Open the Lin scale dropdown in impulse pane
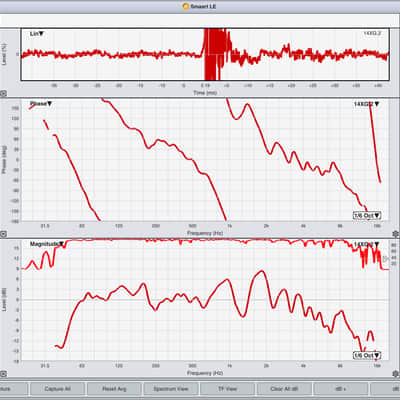 click(x=37, y=34)
